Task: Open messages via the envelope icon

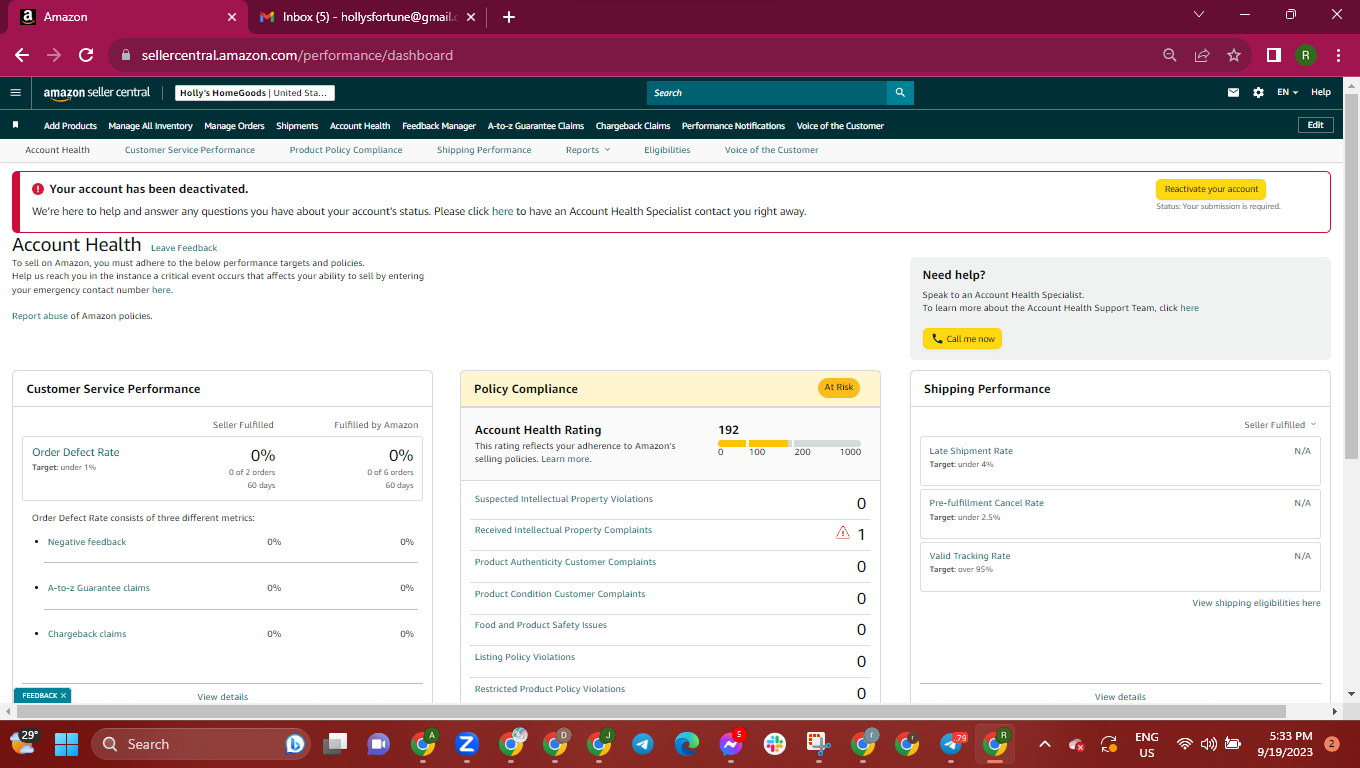Action: (1233, 92)
